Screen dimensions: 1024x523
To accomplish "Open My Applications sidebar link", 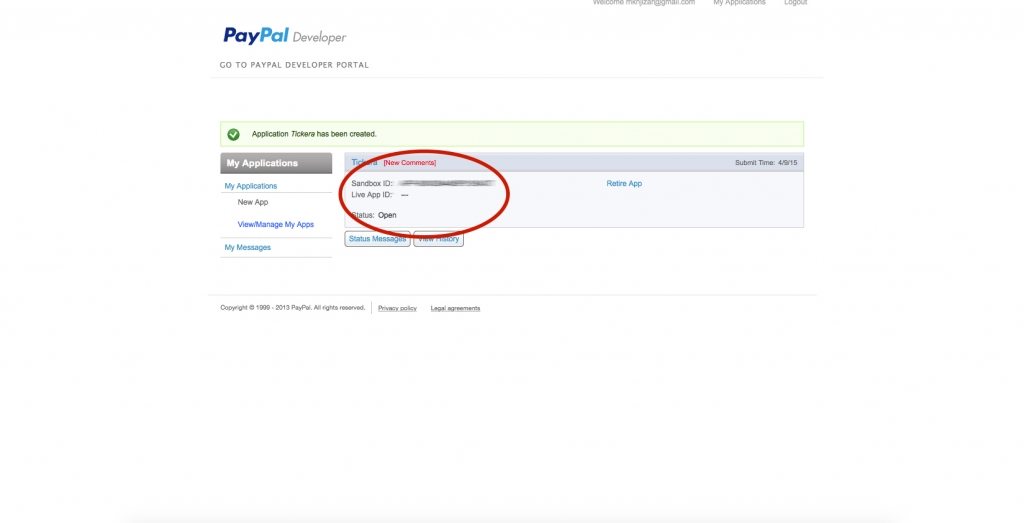I will [251, 186].
